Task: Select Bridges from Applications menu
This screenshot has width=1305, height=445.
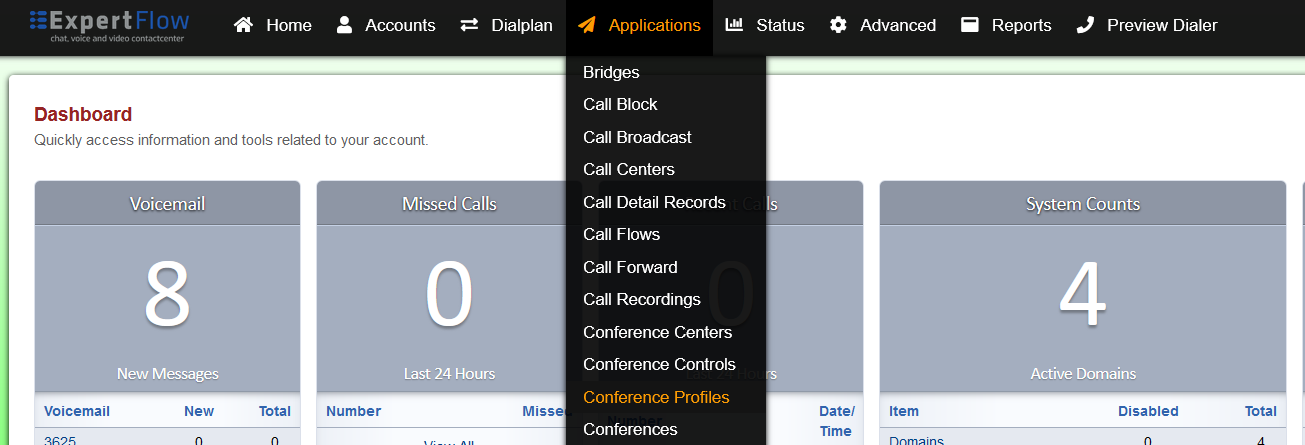Action: pyautogui.click(x=611, y=72)
